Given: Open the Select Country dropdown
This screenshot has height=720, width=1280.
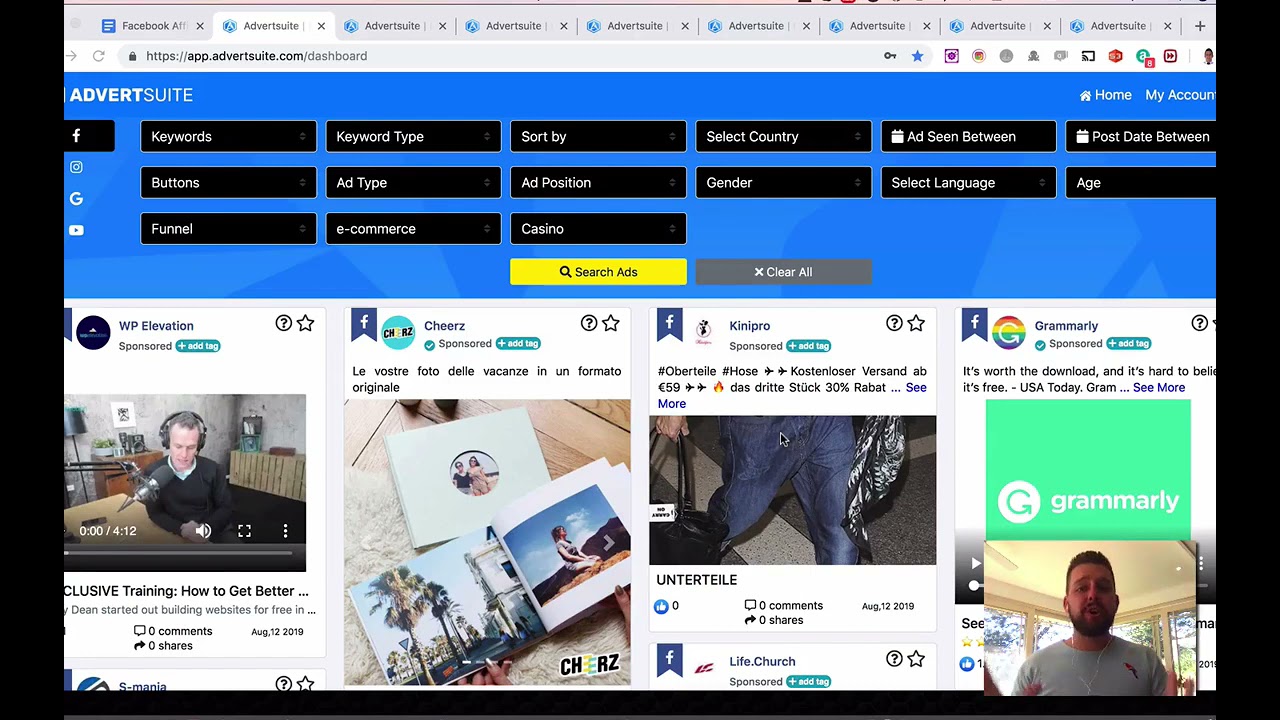Looking at the screenshot, I should (783, 137).
